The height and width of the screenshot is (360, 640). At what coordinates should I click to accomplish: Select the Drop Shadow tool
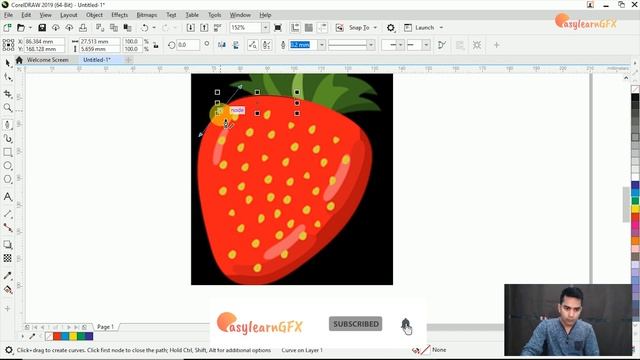[x=7, y=245]
